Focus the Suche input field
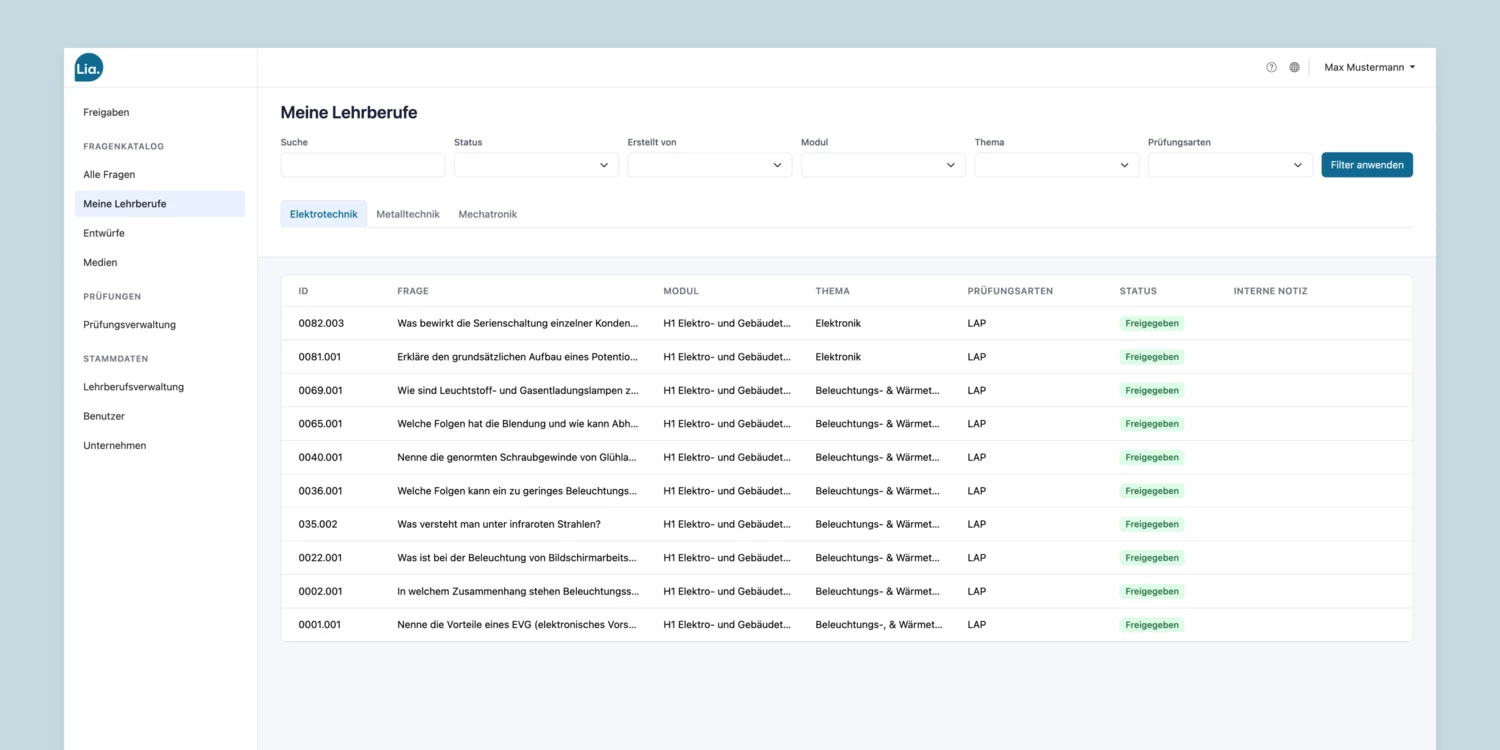 click(x=363, y=165)
